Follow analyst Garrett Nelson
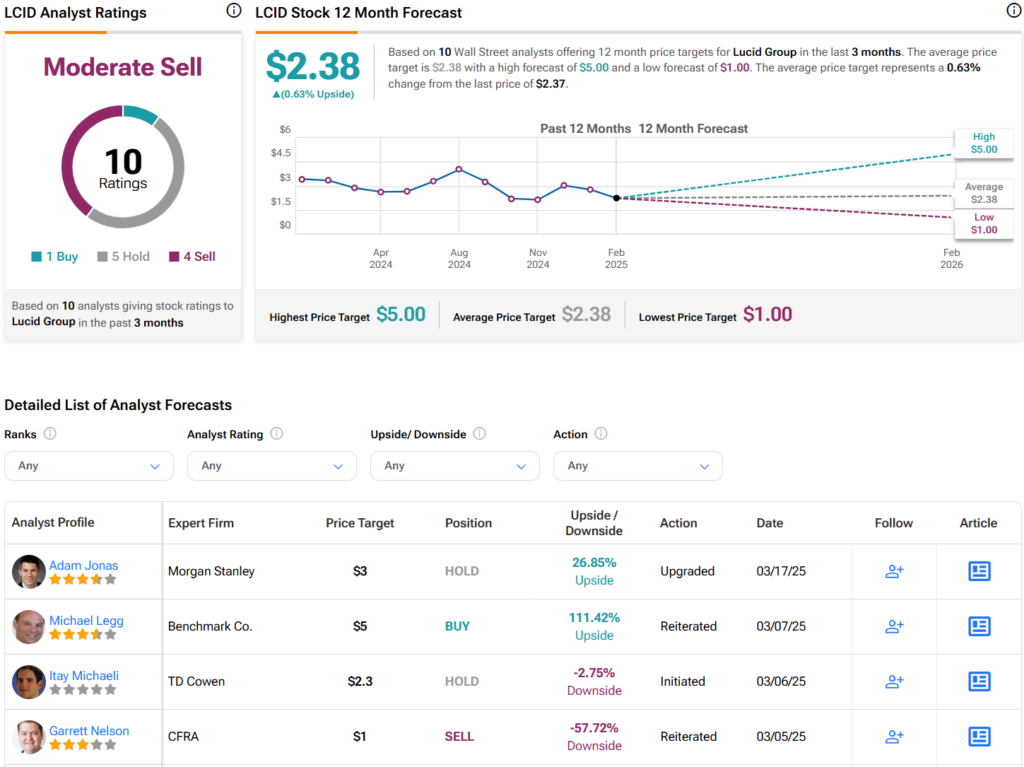 click(x=894, y=736)
